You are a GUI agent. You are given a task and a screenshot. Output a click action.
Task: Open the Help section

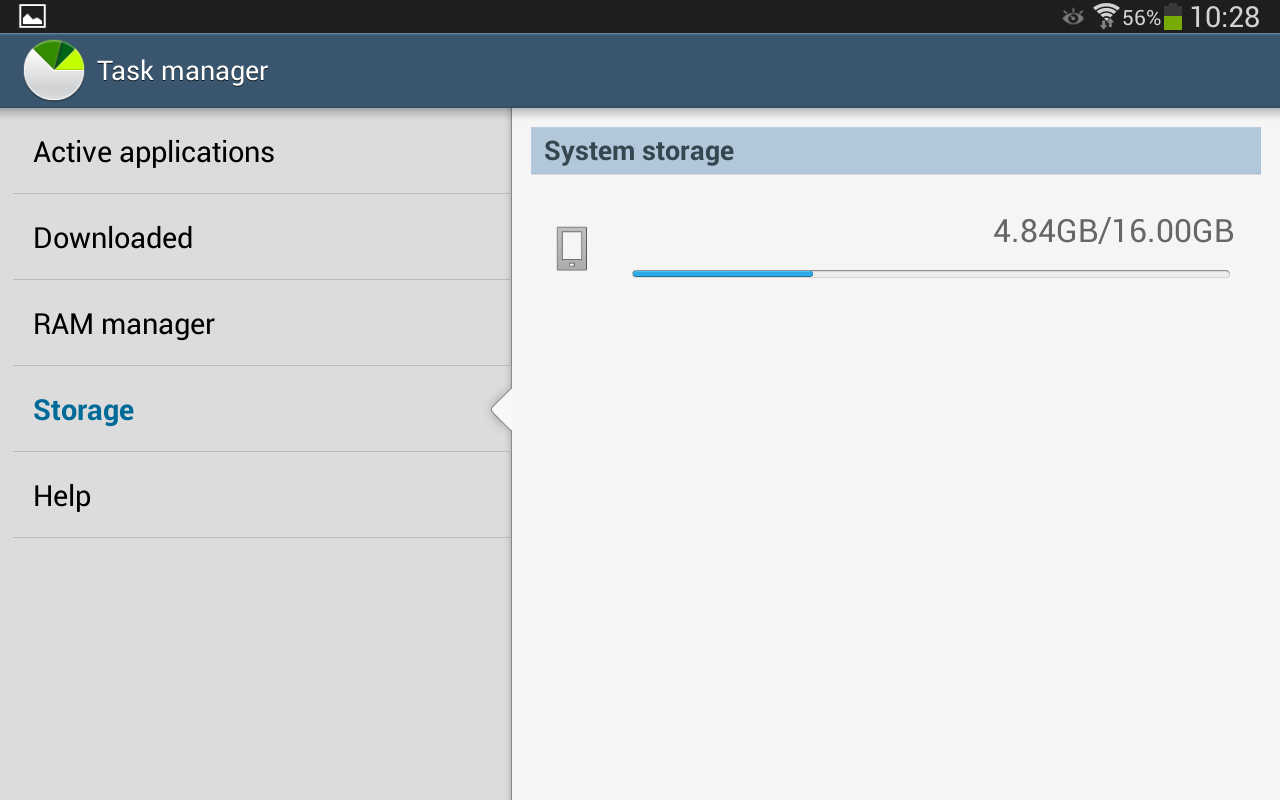pyautogui.click(x=62, y=496)
